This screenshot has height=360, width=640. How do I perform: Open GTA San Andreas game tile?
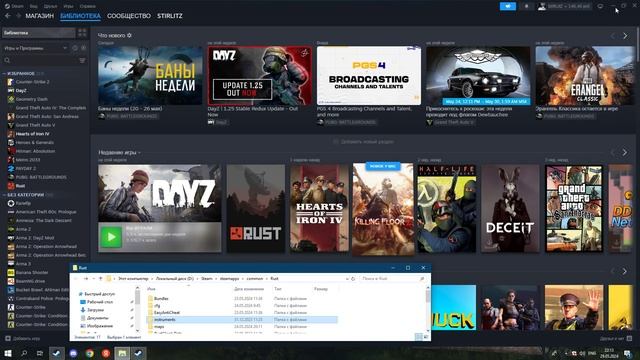click(574, 209)
